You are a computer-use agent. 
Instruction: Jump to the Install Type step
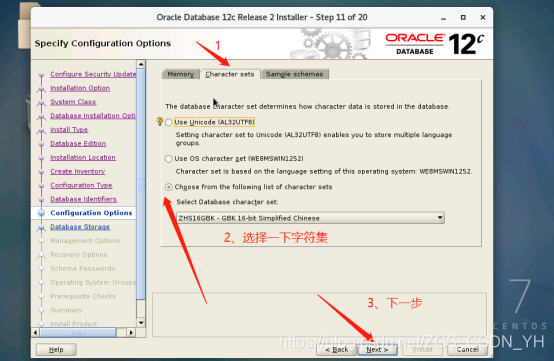(69, 130)
